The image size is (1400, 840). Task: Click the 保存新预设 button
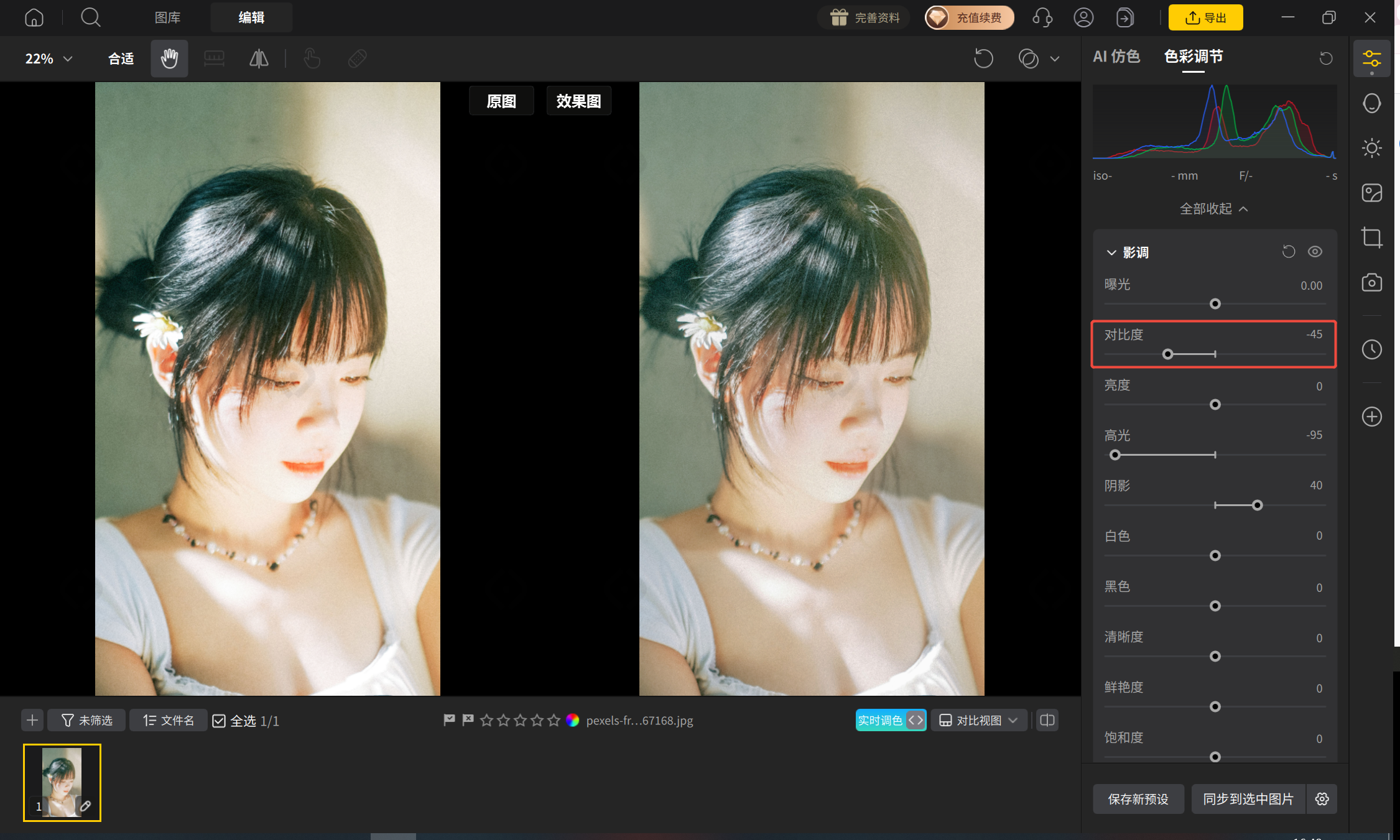point(1138,799)
